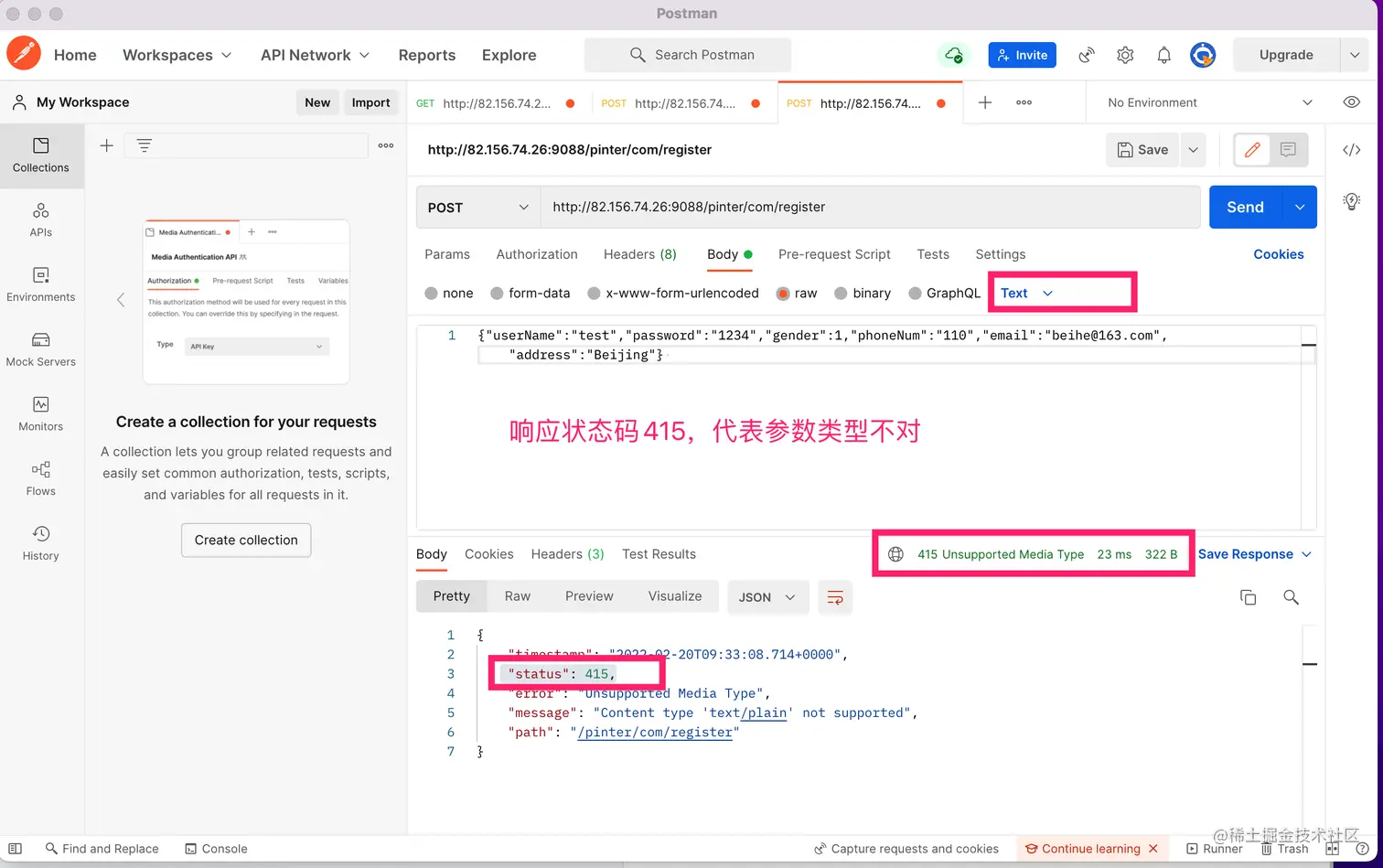Expand the Upgrade dropdown arrow
1383x868 pixels.
pyautogui.click(x=1355, y=55)
